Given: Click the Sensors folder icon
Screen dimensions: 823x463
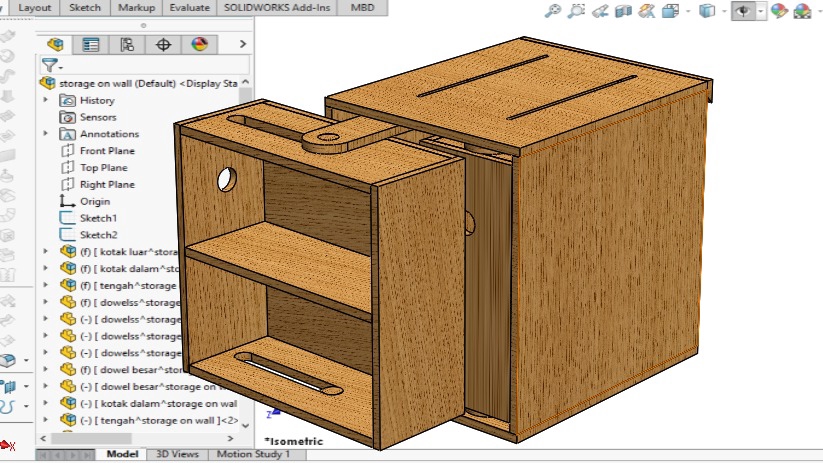Looking at the screenshot, I should (67, 117).
